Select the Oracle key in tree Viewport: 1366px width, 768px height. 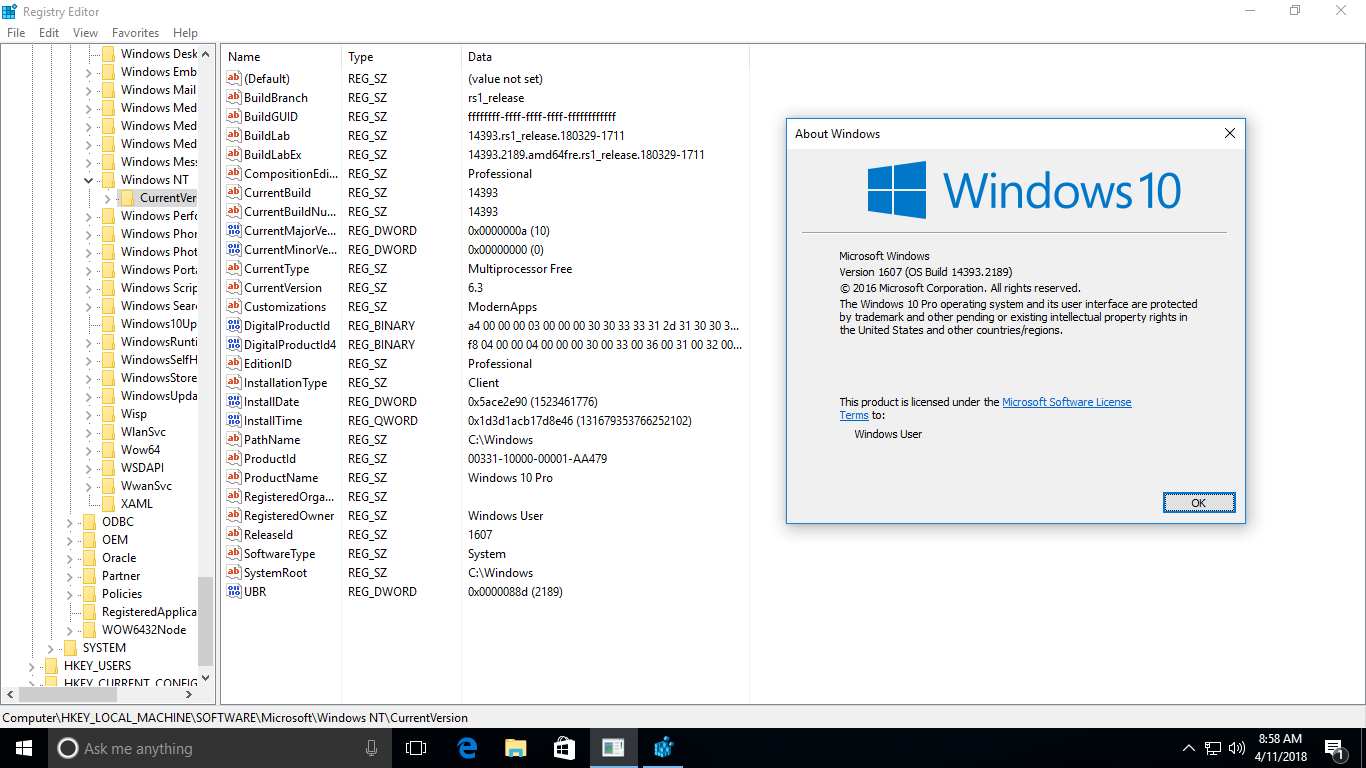(x=119, y=558)
